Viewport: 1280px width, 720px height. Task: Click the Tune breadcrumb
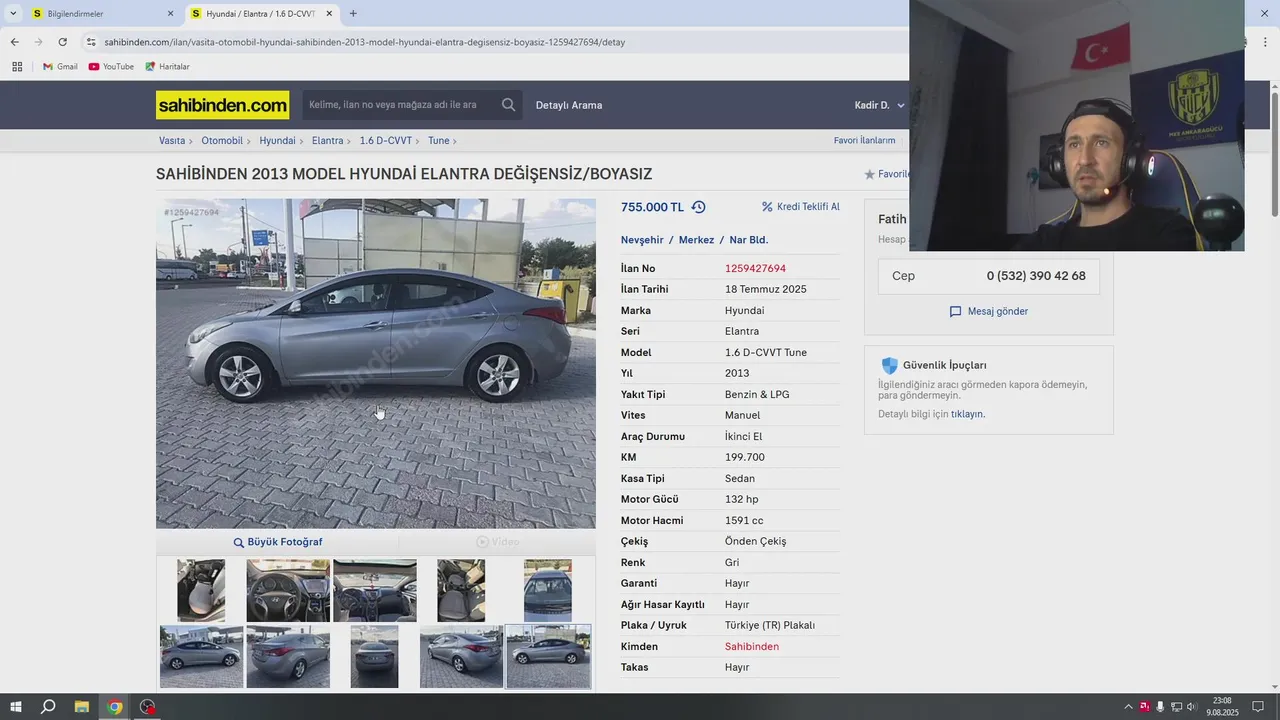pos(438,141)
